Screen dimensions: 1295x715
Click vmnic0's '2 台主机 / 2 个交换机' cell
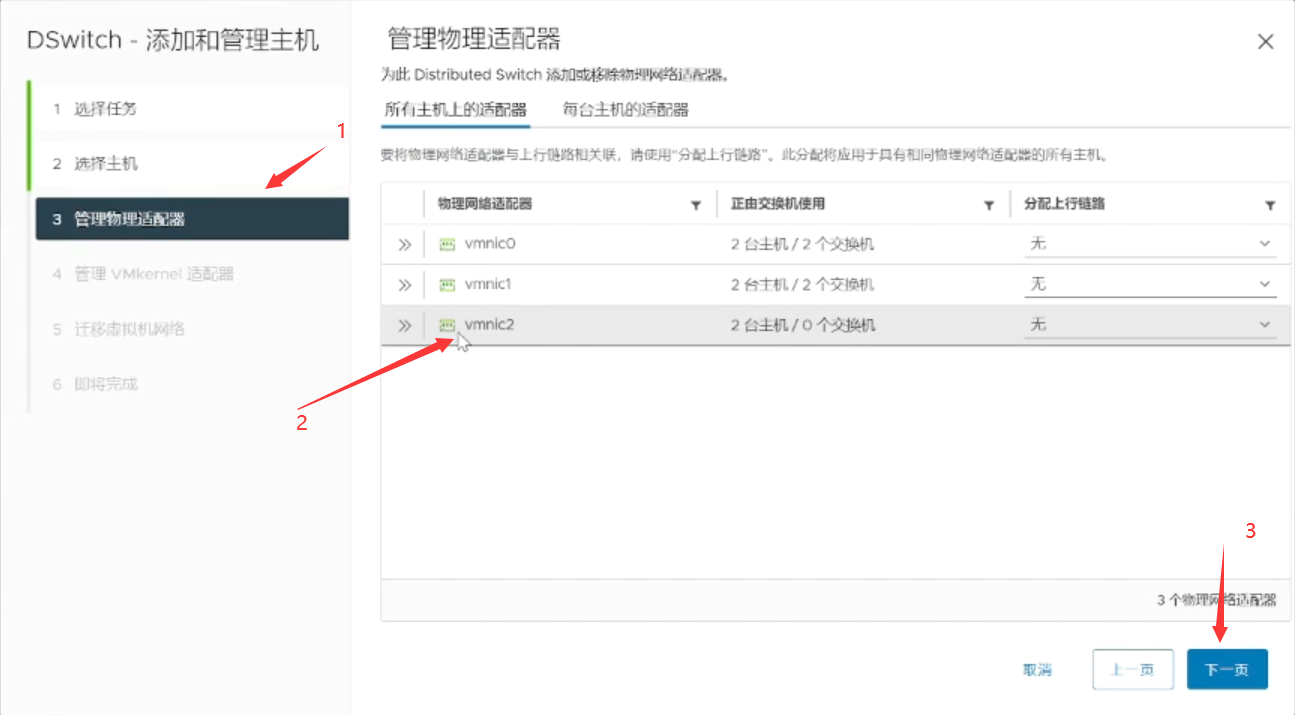tap(803, 244)
